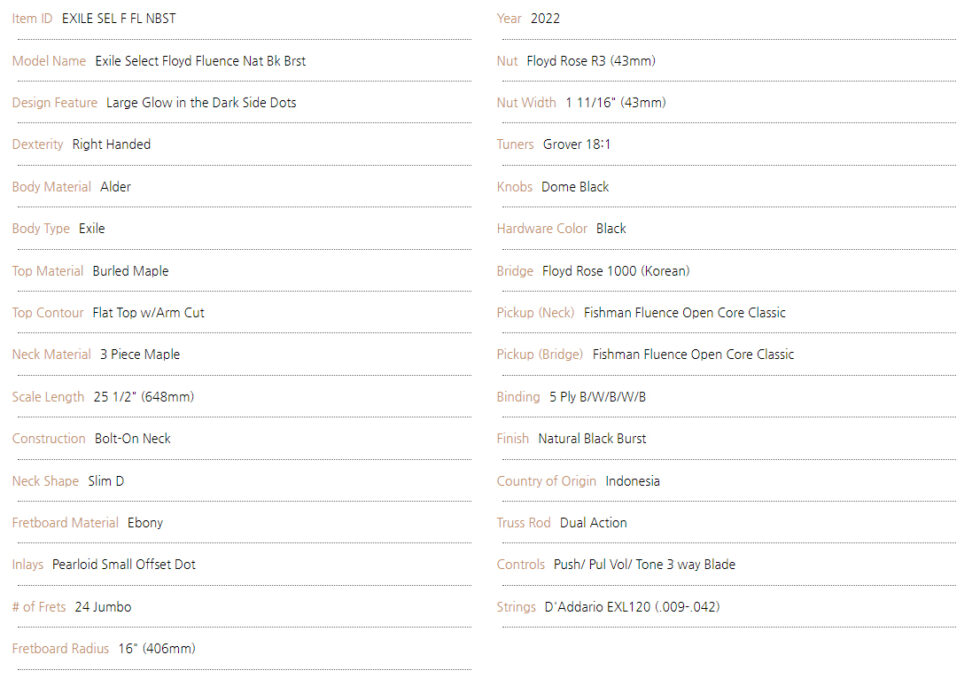Click the Floyd Rose R3 (43mm) nut value
The image size is (980, 694).
(591, 61)
